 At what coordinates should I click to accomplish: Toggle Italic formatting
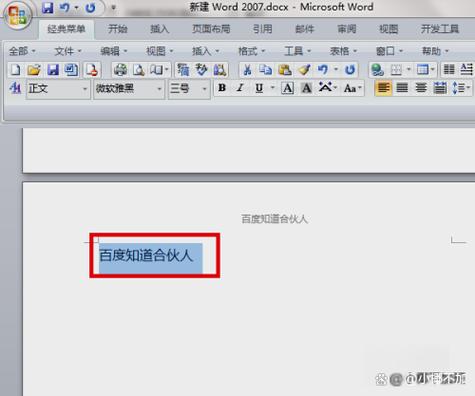pyautogui.click(x=240, y=88)
